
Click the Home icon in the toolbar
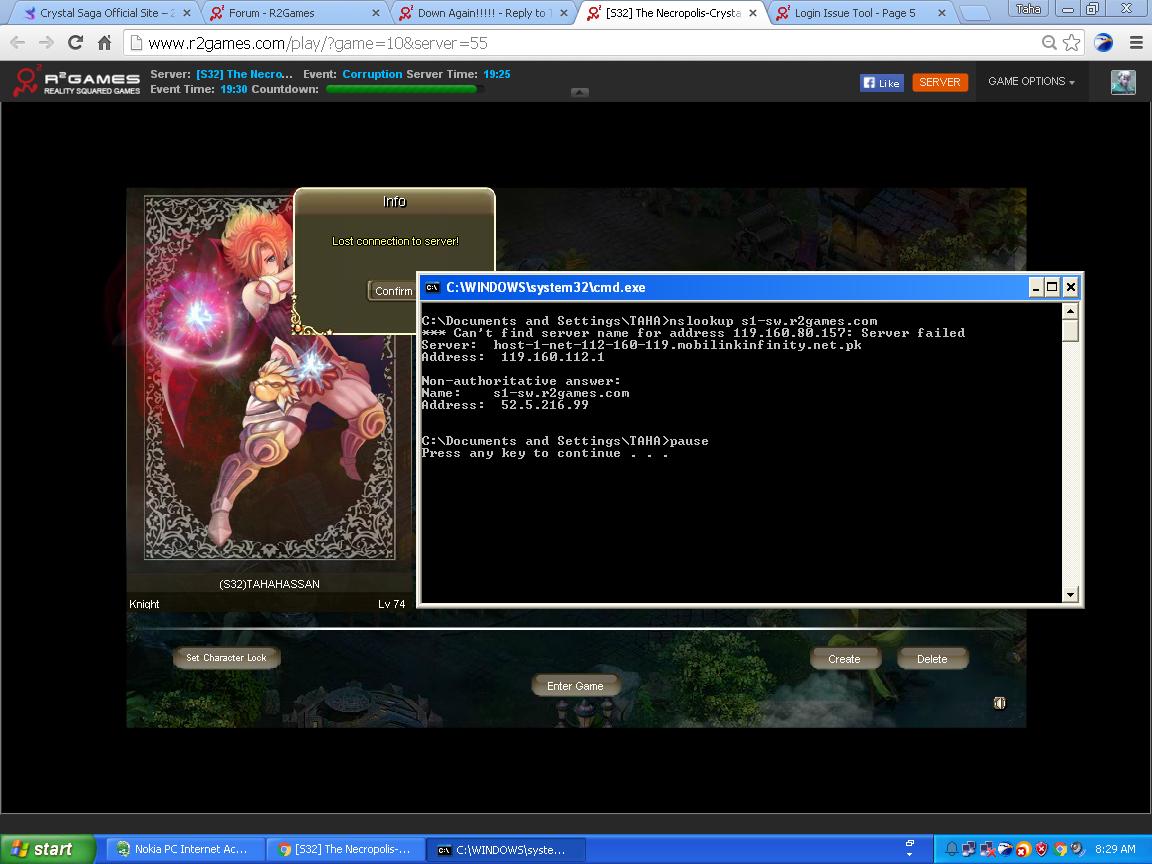[104, 43]
